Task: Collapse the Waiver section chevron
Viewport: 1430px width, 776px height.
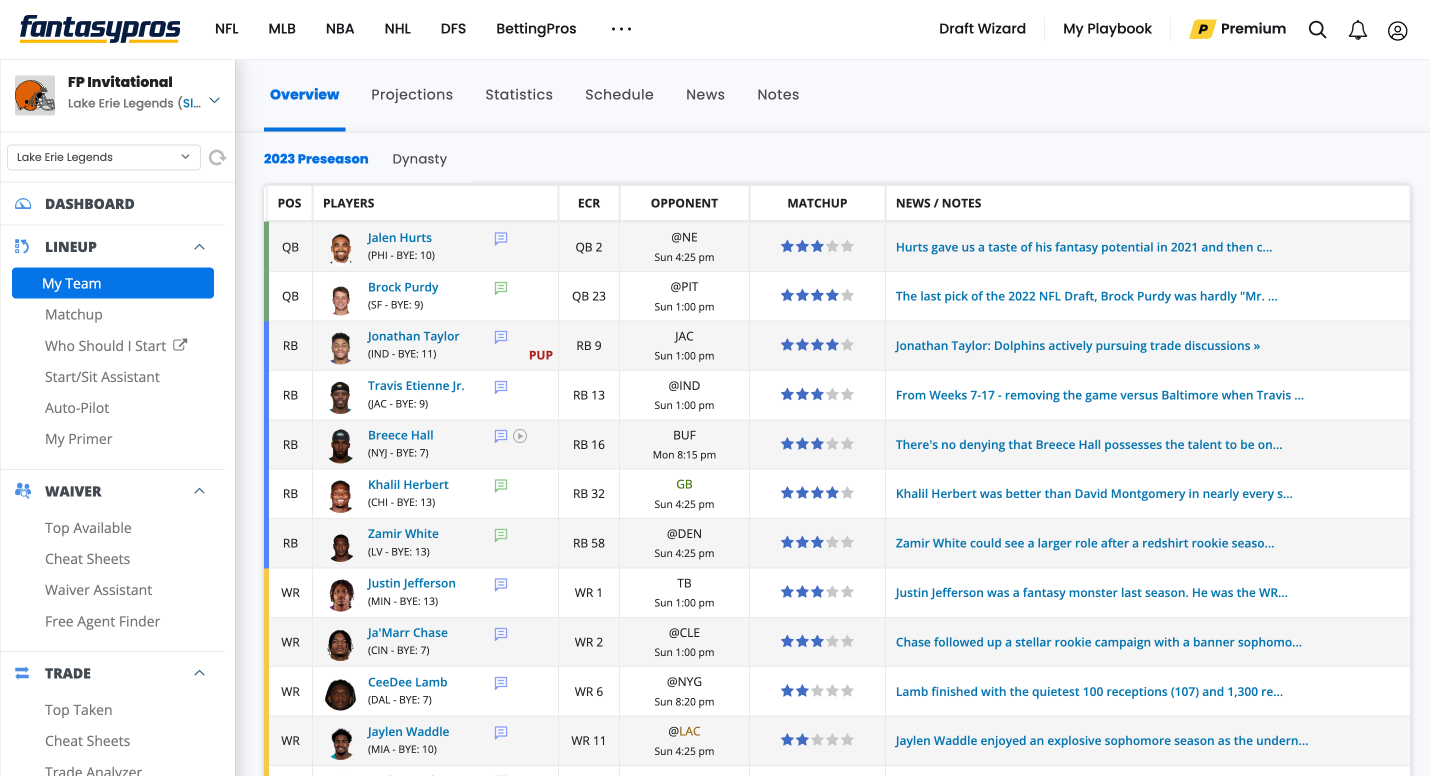Action: point(199,491)
